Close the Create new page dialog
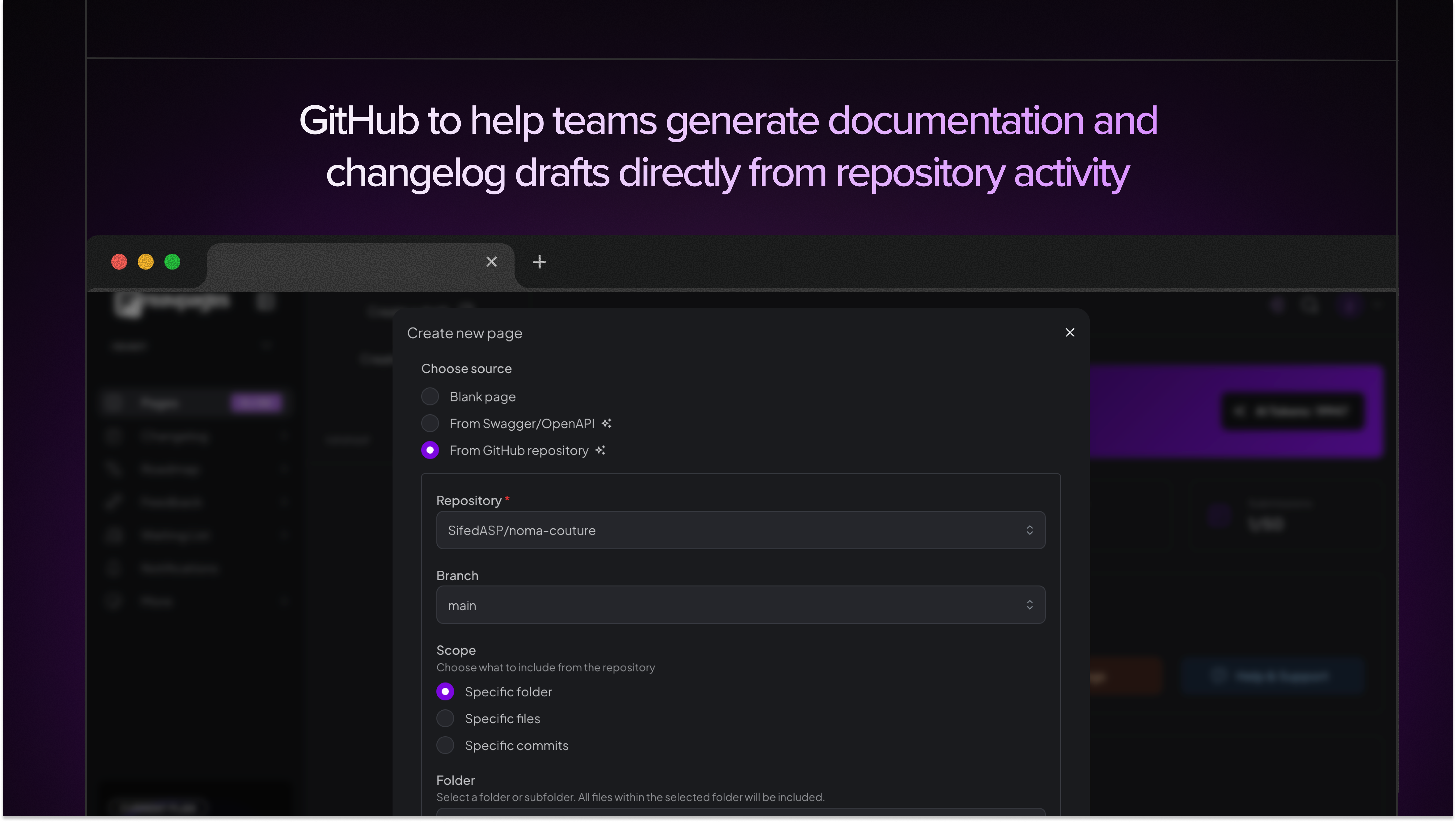Viewport: 1456px width, 822px height. (1069, 332)
